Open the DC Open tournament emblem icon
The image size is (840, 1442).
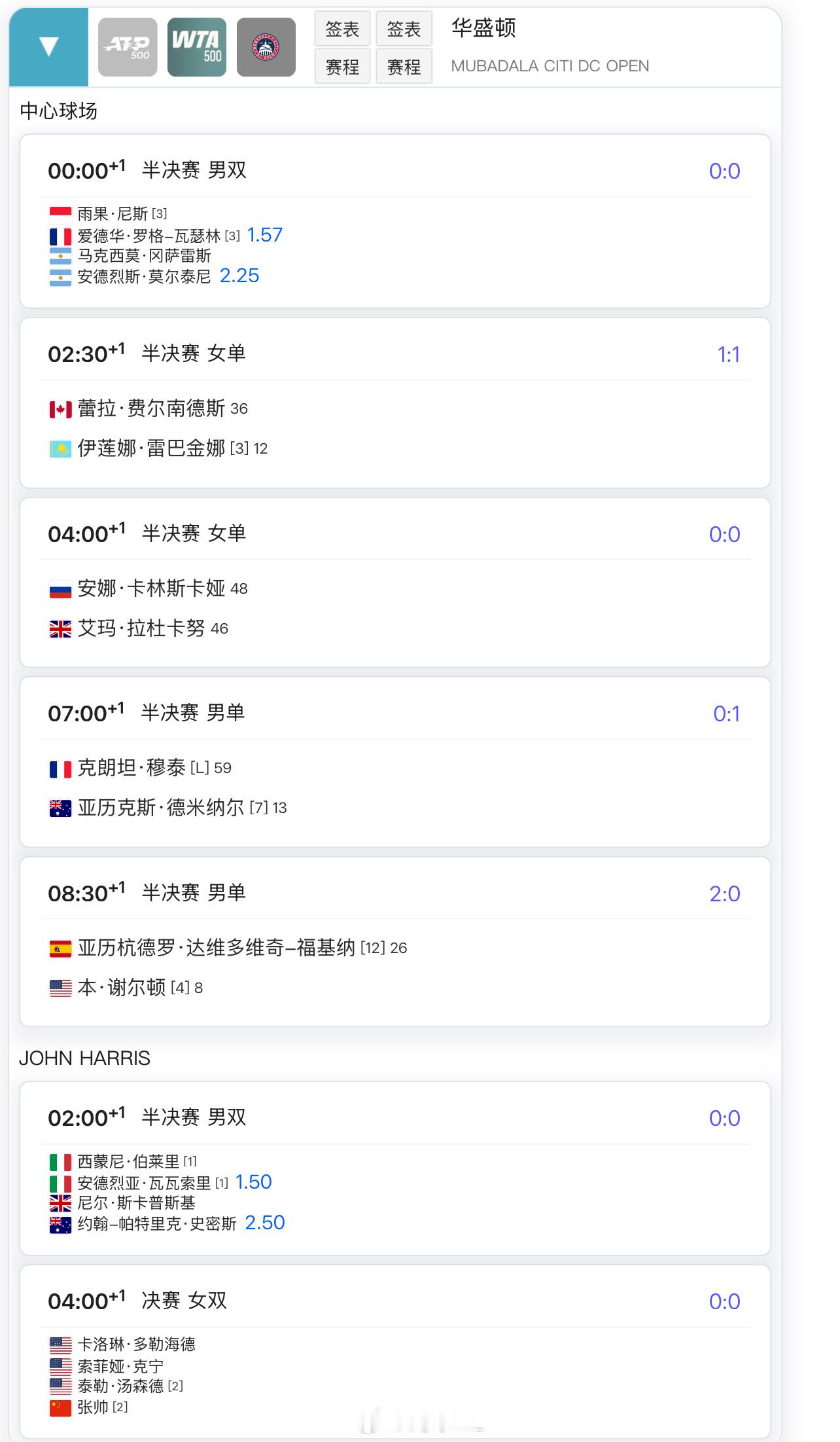tap(266, 47)
